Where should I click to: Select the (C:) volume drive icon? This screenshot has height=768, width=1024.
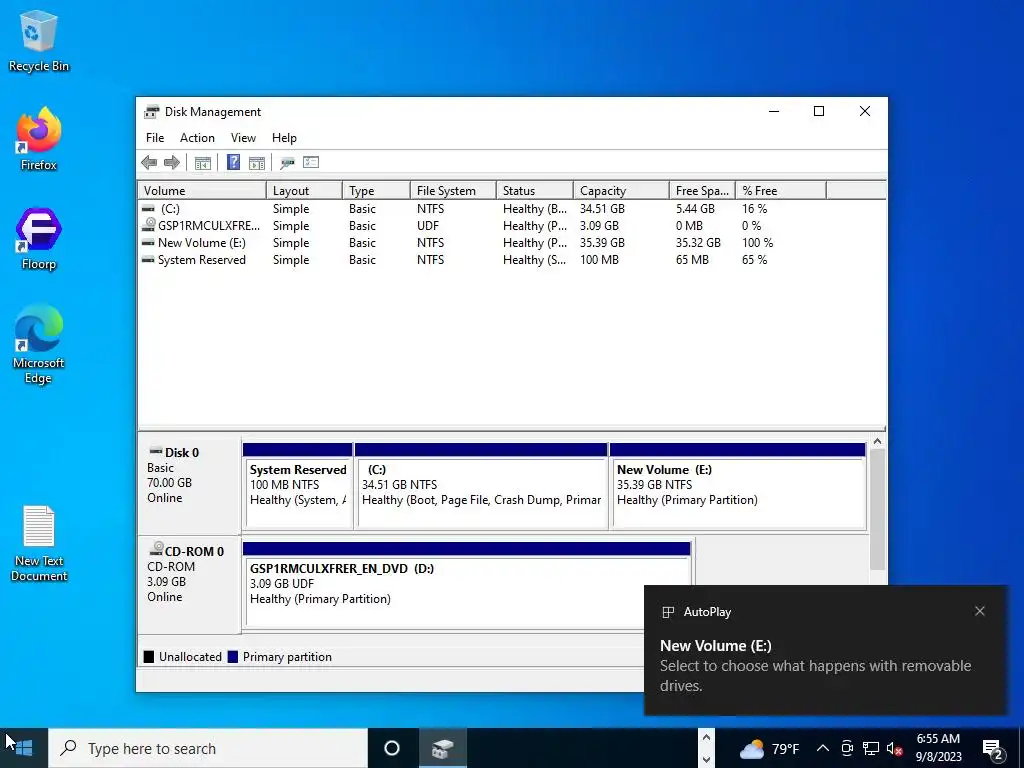coord(148,209)
